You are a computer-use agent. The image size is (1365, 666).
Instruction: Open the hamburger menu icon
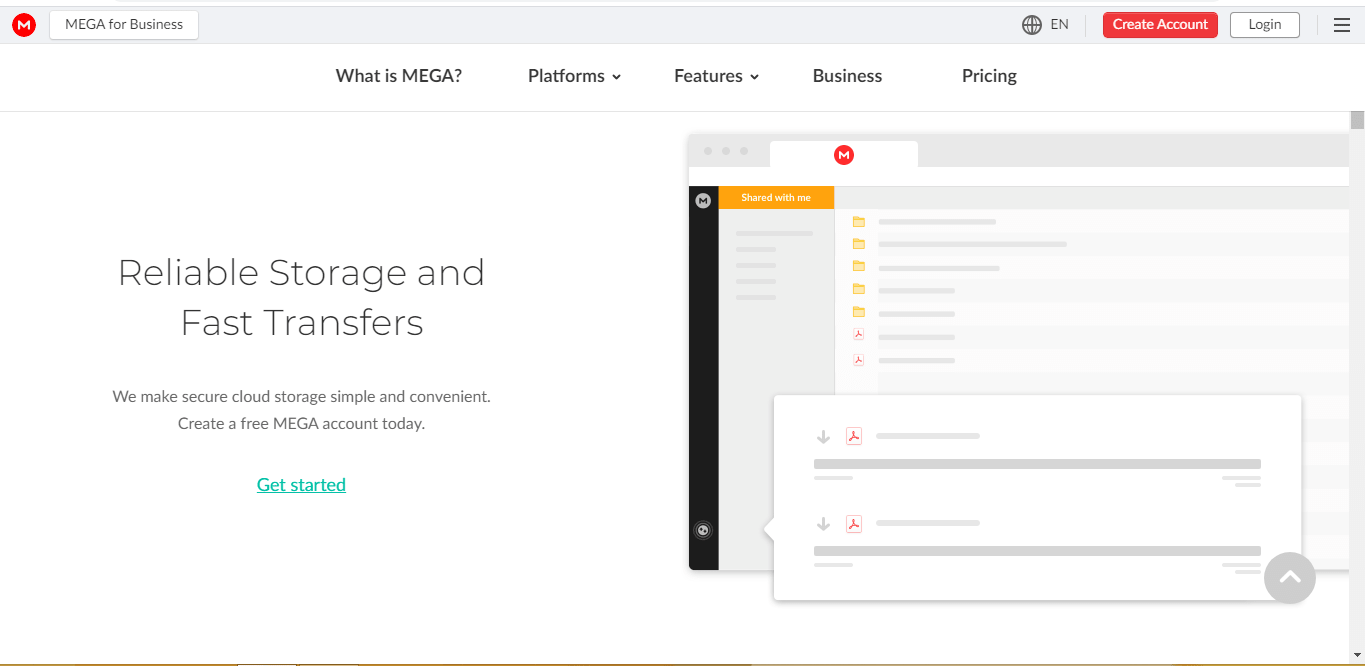[x=1342, y=25]
